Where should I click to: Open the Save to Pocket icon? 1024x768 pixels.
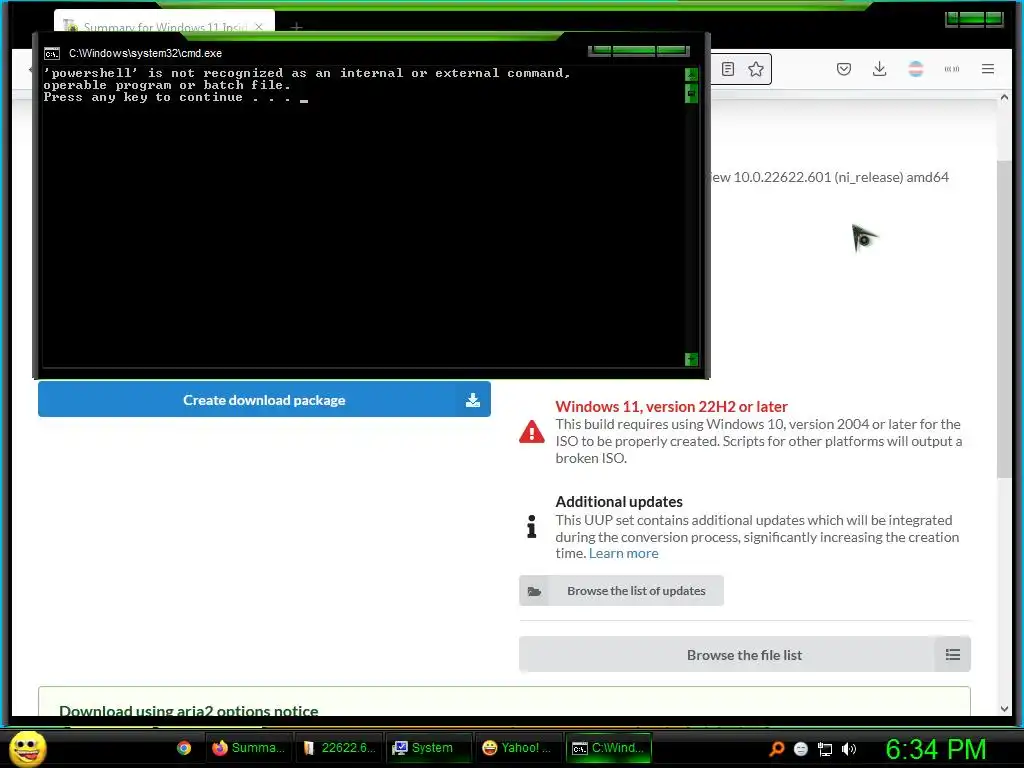pyautogui.click(x=844, y=69)
